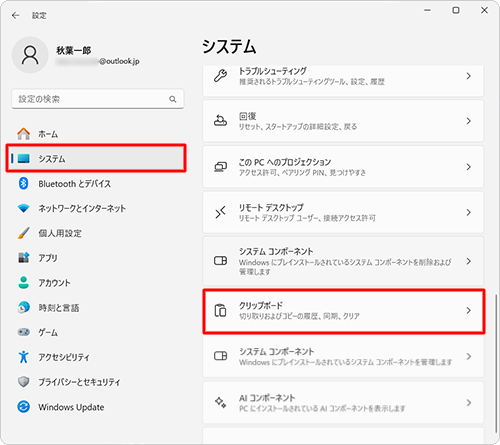
Task: Click icon of システム コンポーネント row mentioning 削除
Action: (220, 261)
